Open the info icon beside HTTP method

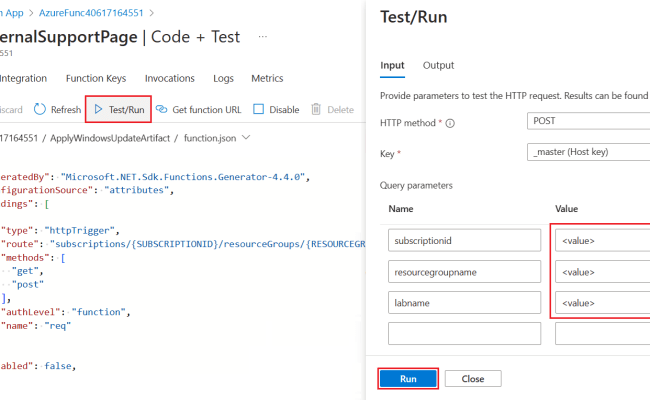[x=450, y=123]
